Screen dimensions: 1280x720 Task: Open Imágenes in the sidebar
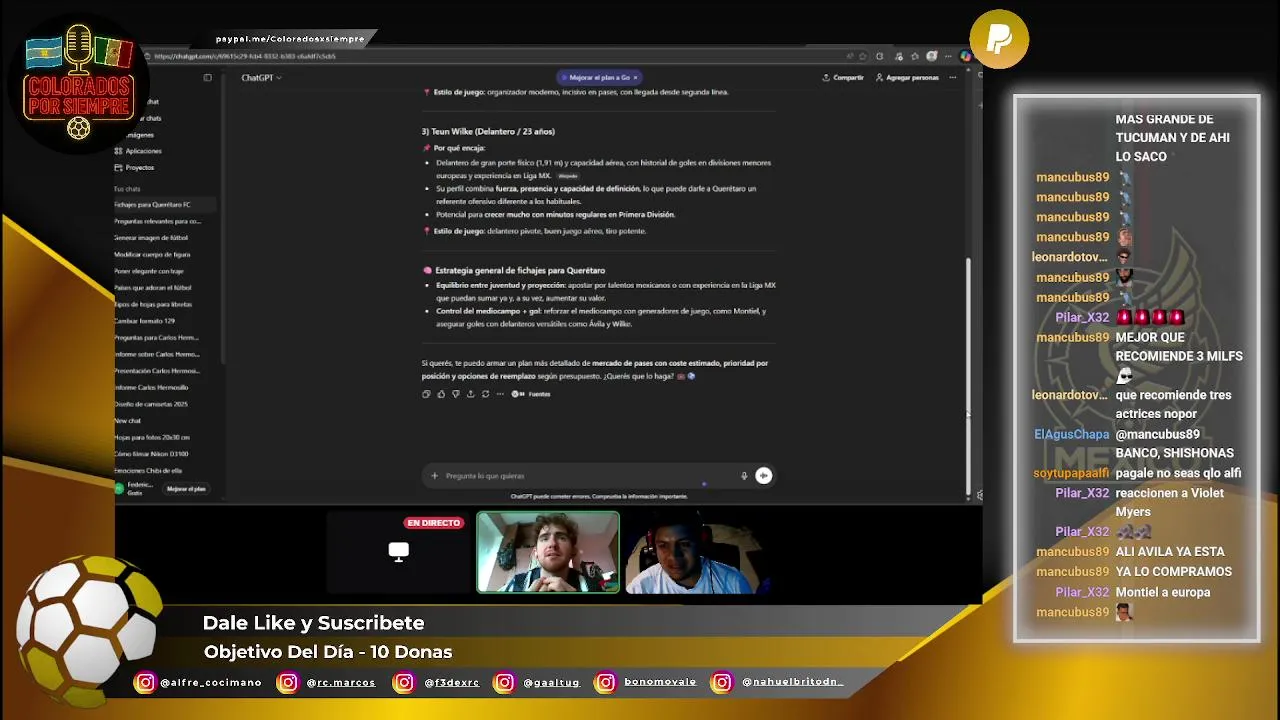pyautogui.click(x=140, y=134)
